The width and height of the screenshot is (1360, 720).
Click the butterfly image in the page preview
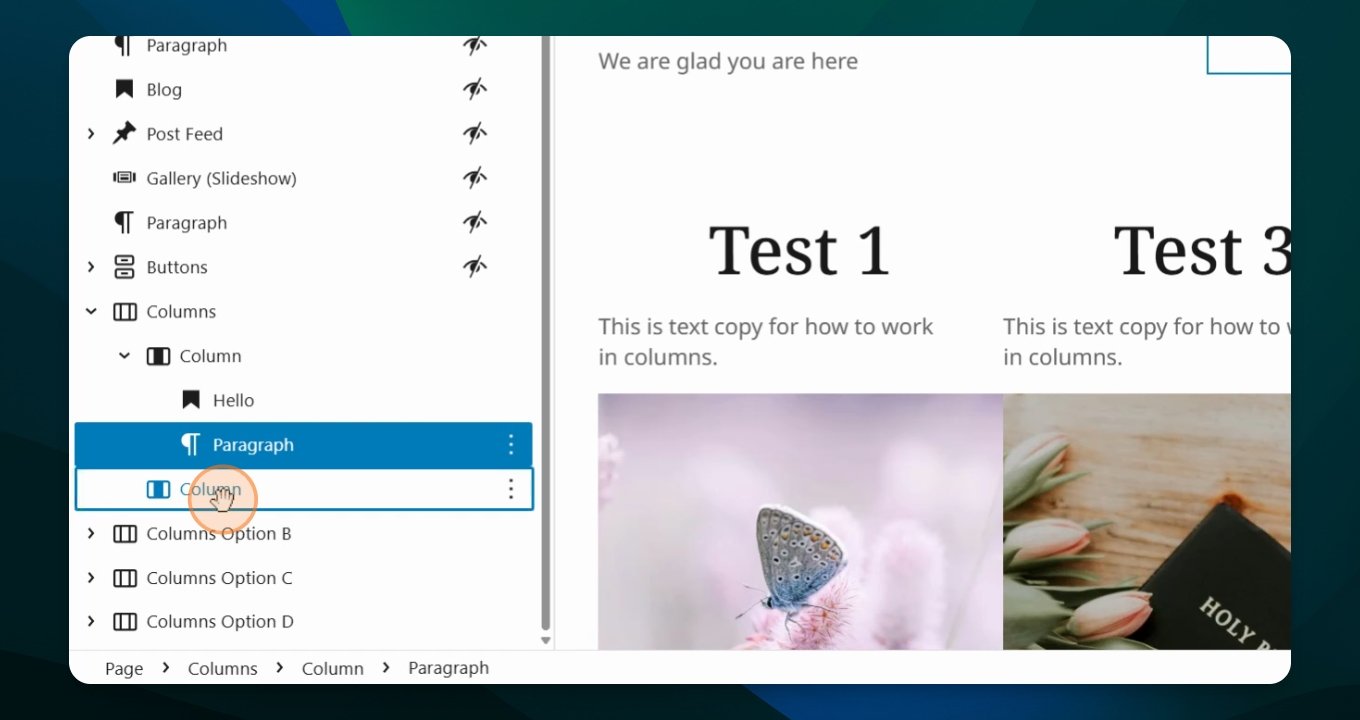(x=800, y=521)
